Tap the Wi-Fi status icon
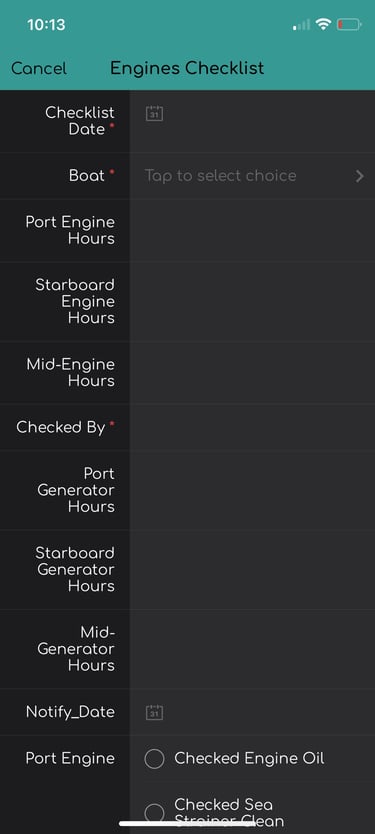Screen dimensions: 375x834 [x=323, y=24]
